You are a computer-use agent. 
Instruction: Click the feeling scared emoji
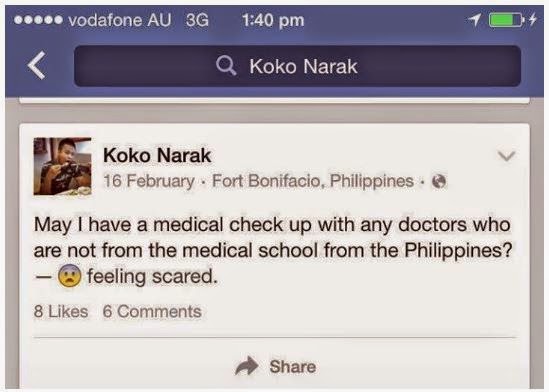(69, 276)
